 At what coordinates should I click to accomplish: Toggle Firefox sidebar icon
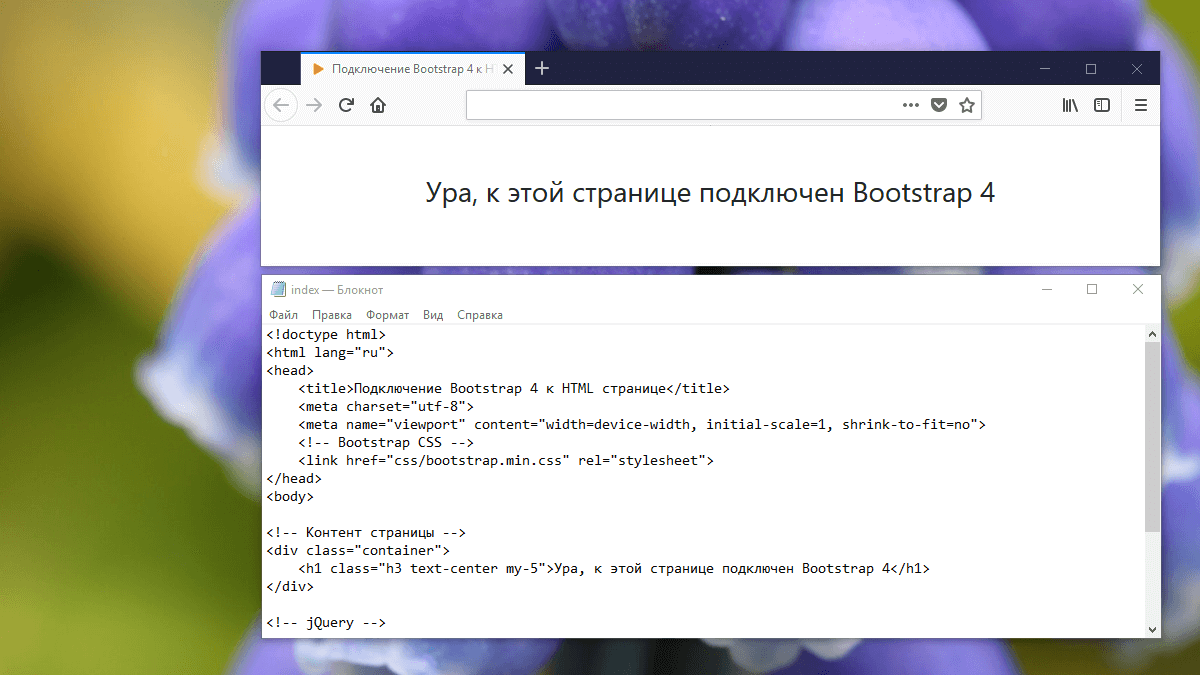pos(1102,105)
